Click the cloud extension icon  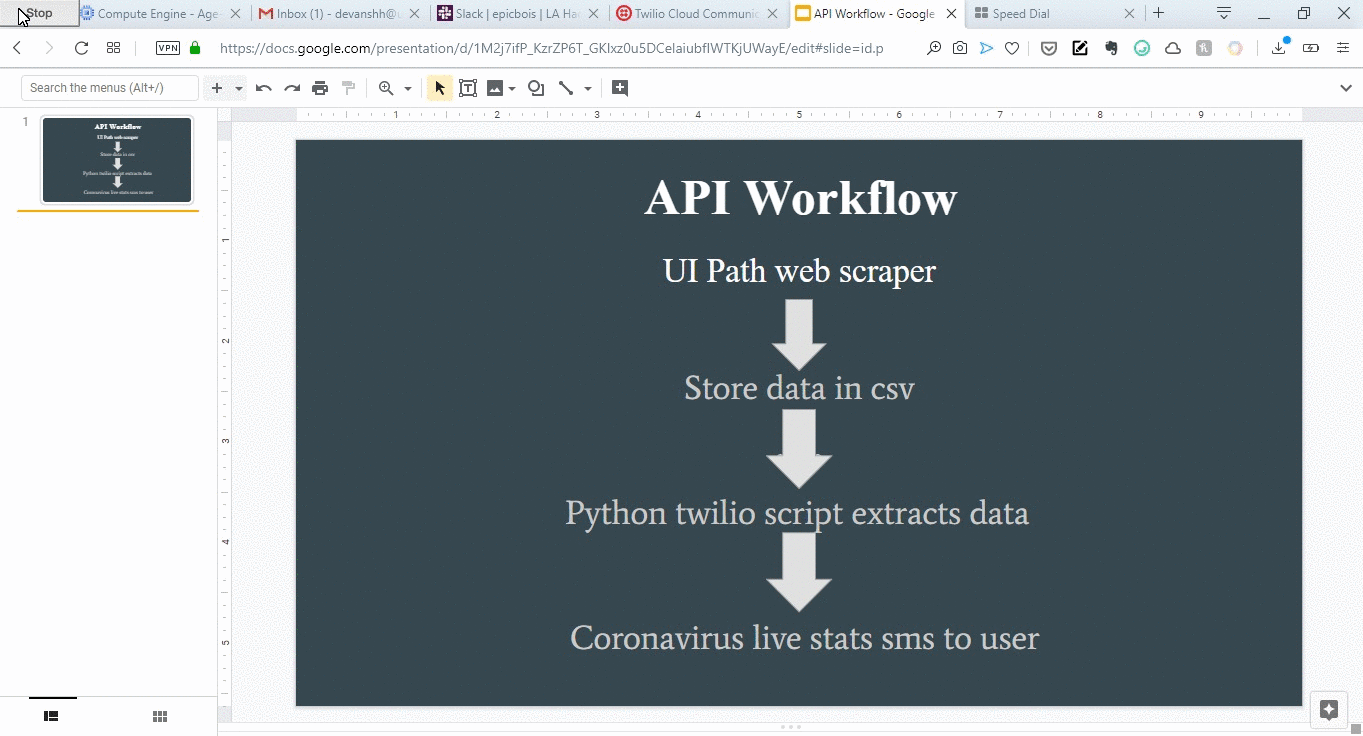click(1173, 48)
